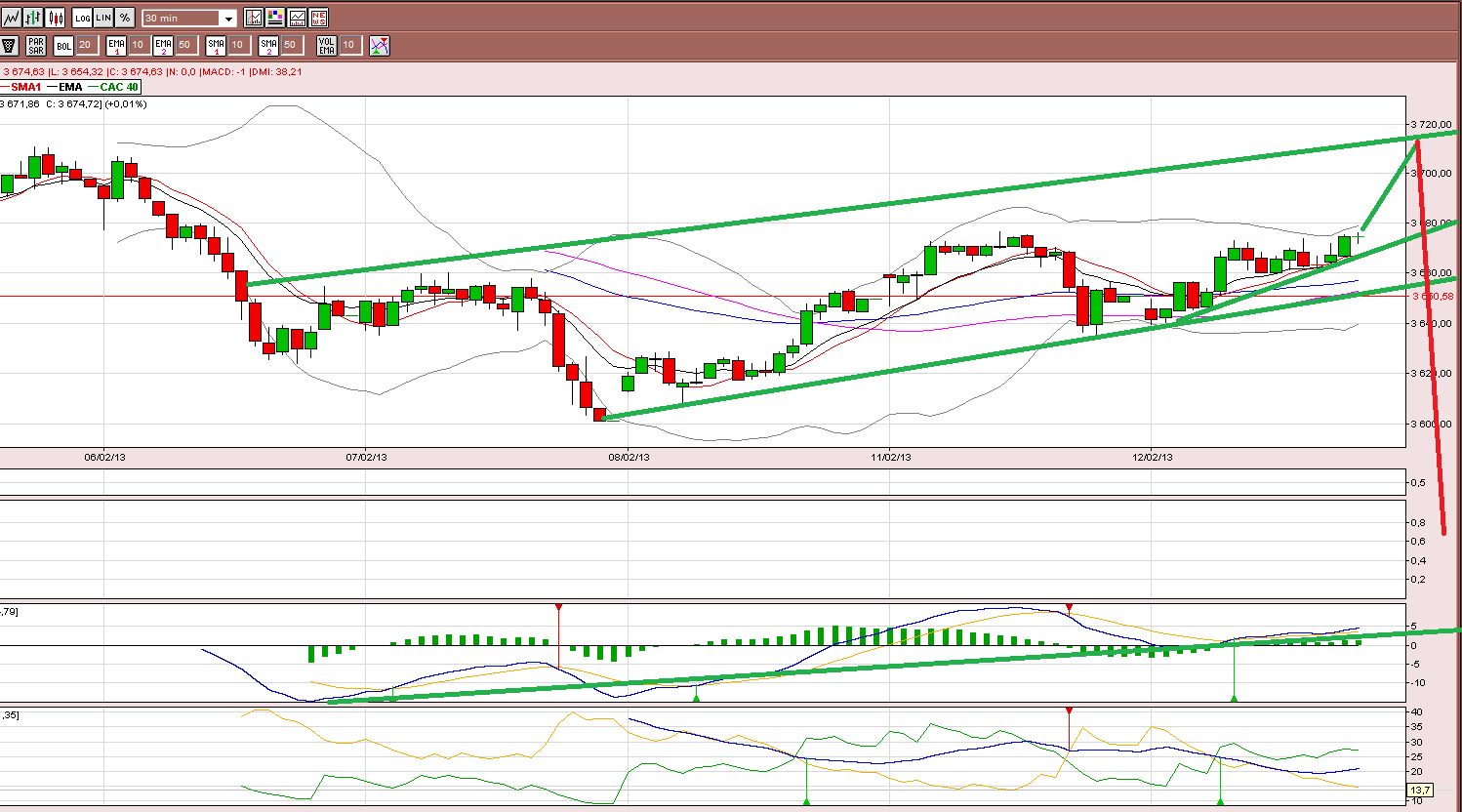The image size is (1462, 812).
Task: Toggle the VOL EMA indicator
Action: click(x=327, y=45)
